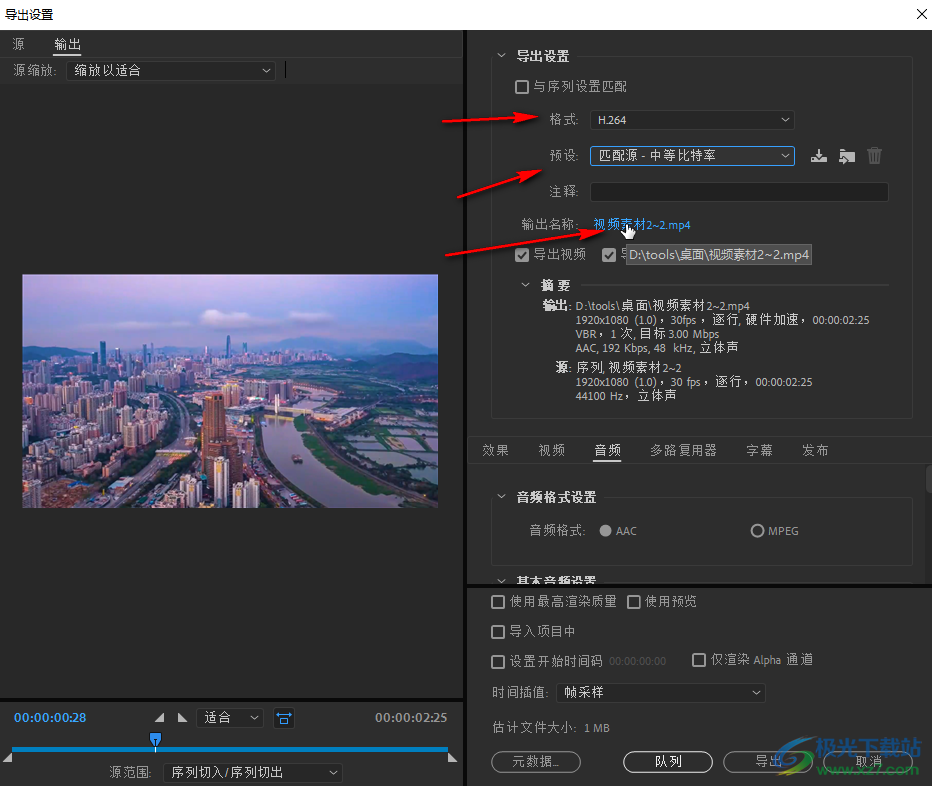
Task: Click the 导出 button
Action: pyautogui.click(x=767, y=762)
